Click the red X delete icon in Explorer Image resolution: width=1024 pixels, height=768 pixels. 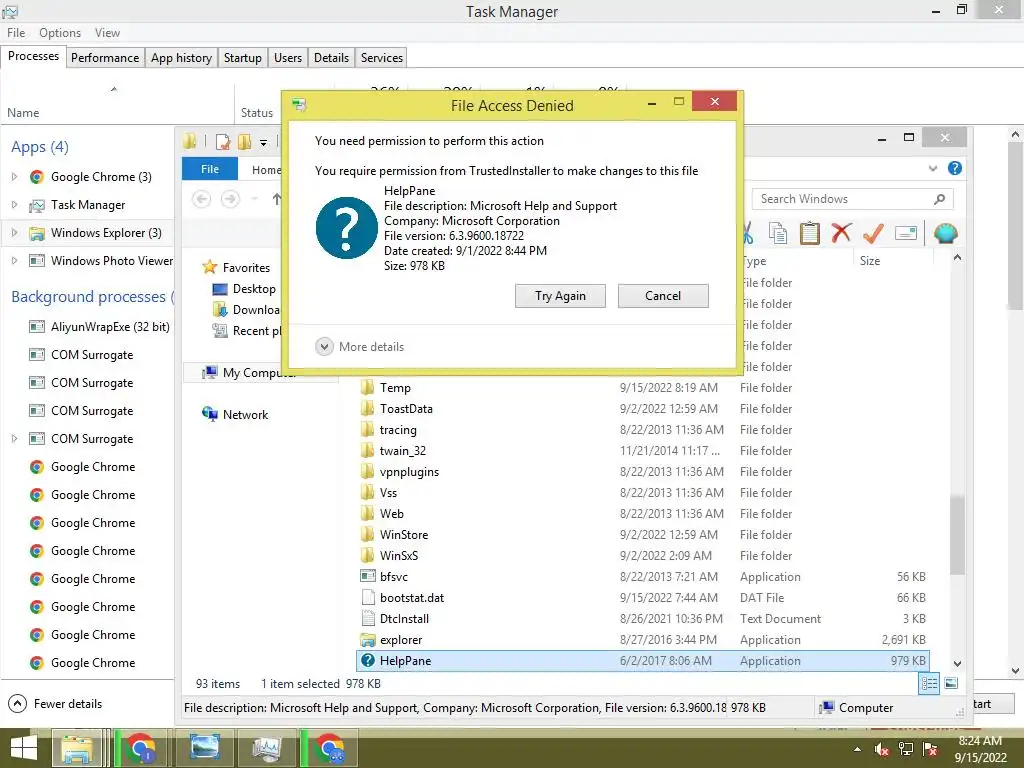[x=841, y=233]
